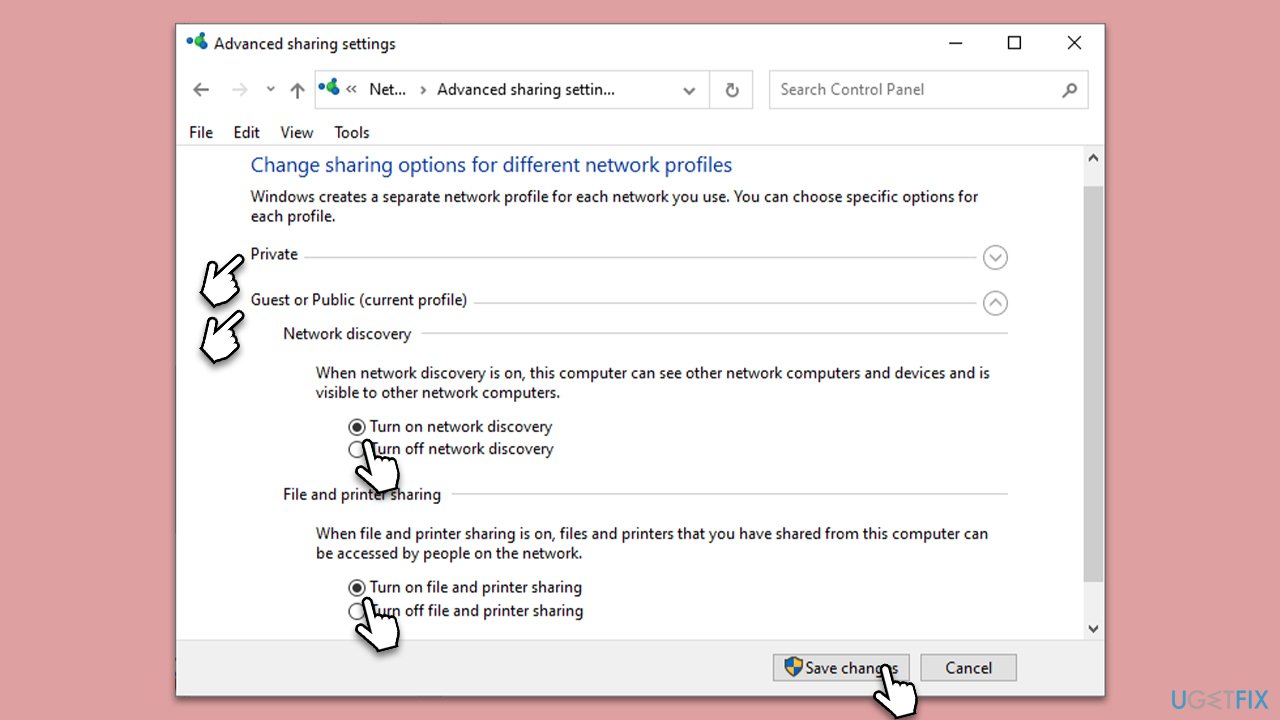1280x720 pixels.
Task: Expand the Private profile section
Action: click(x=995, y=257)
